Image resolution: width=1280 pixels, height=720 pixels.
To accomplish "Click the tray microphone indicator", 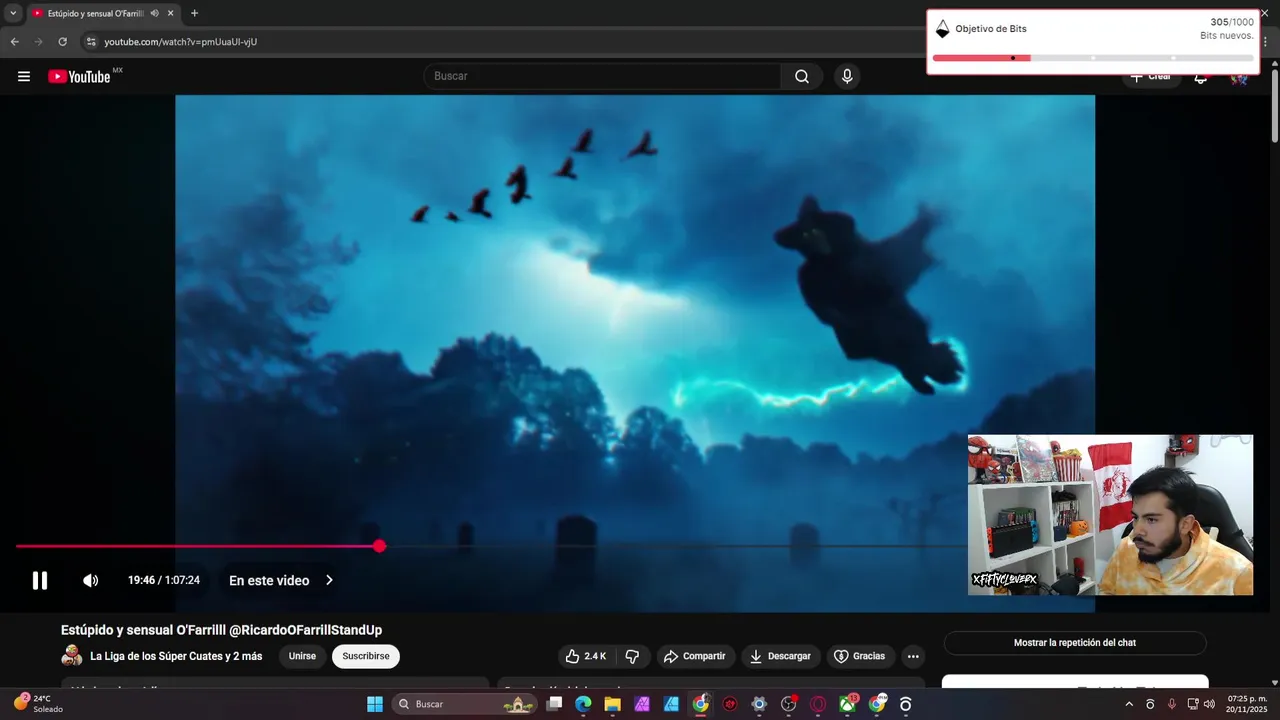I will 1172,704.
